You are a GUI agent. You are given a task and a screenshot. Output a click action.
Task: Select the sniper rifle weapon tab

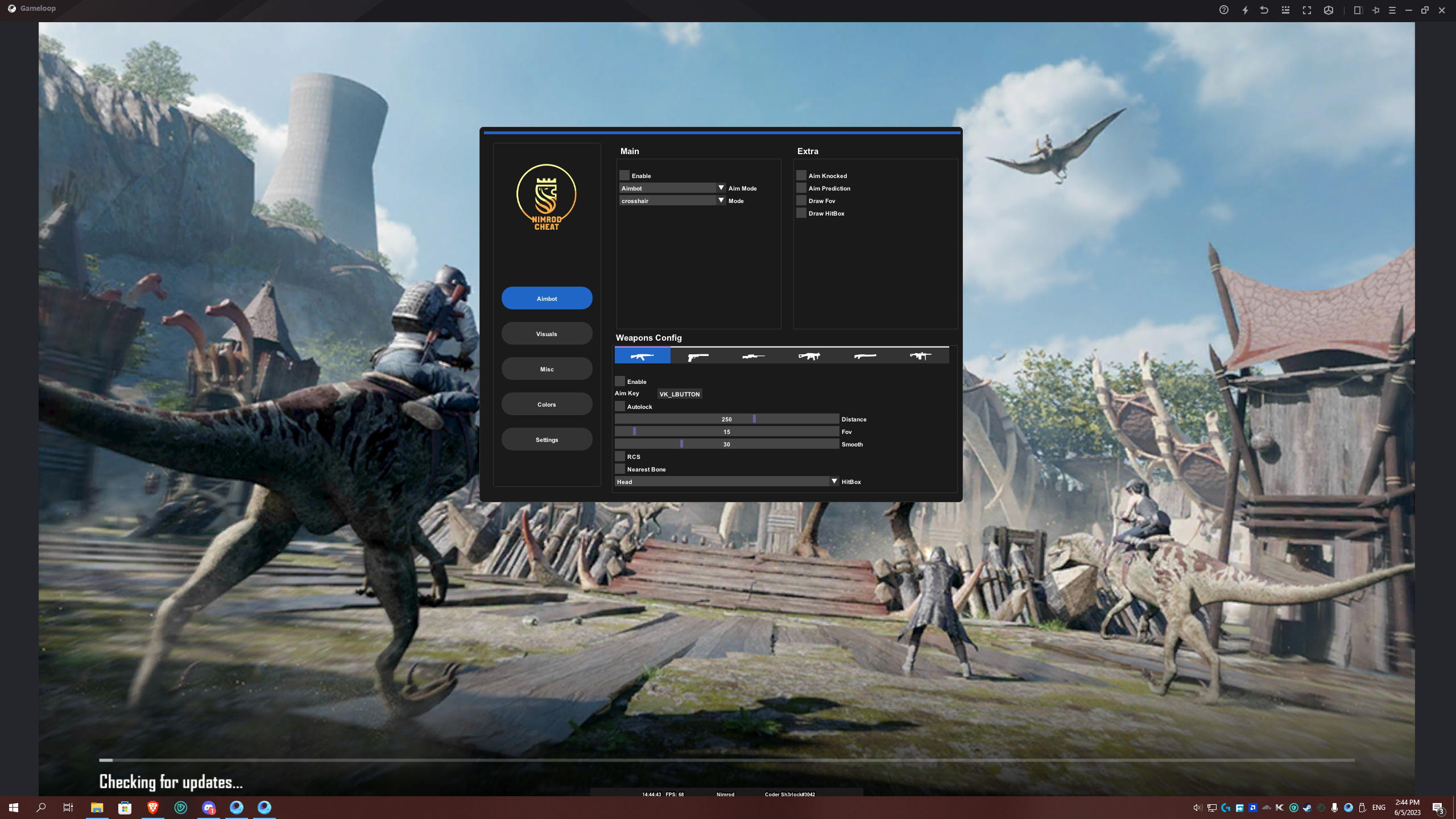[754, 356]
